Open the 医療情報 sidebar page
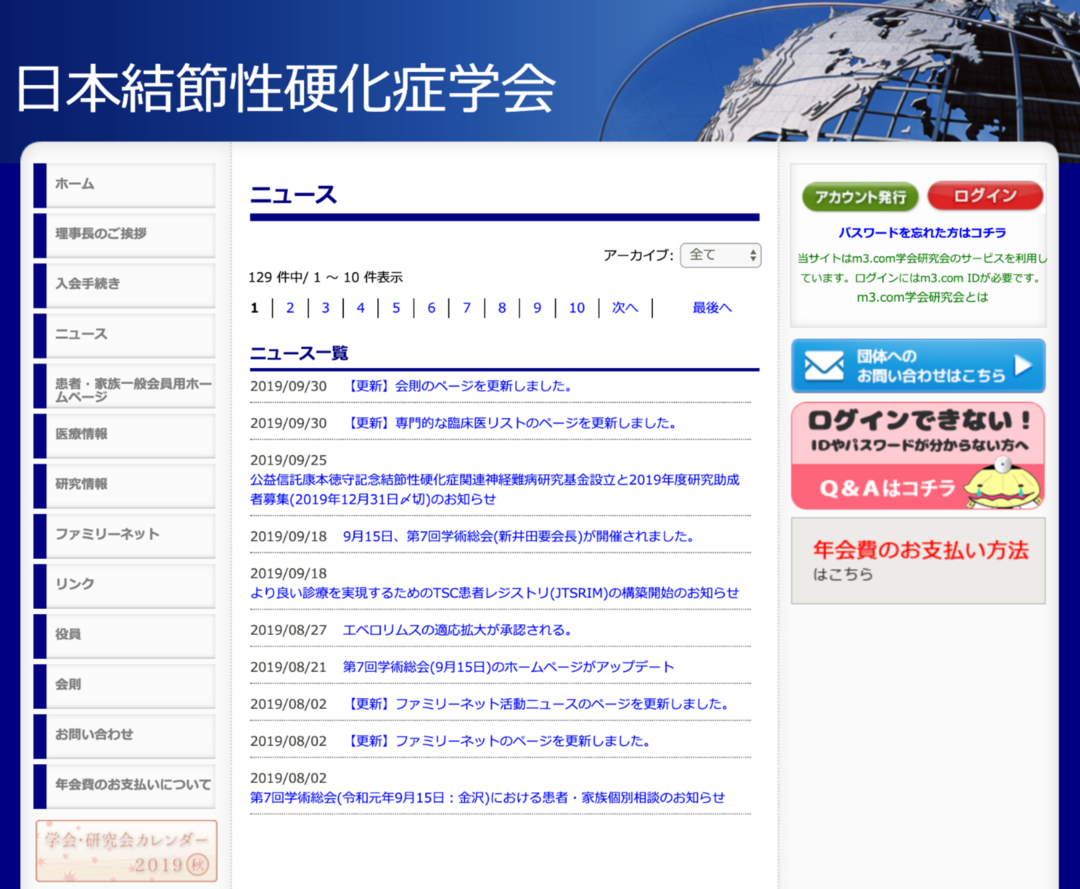The height and width of the screenshot is (889, 1080). click(123, 436)
